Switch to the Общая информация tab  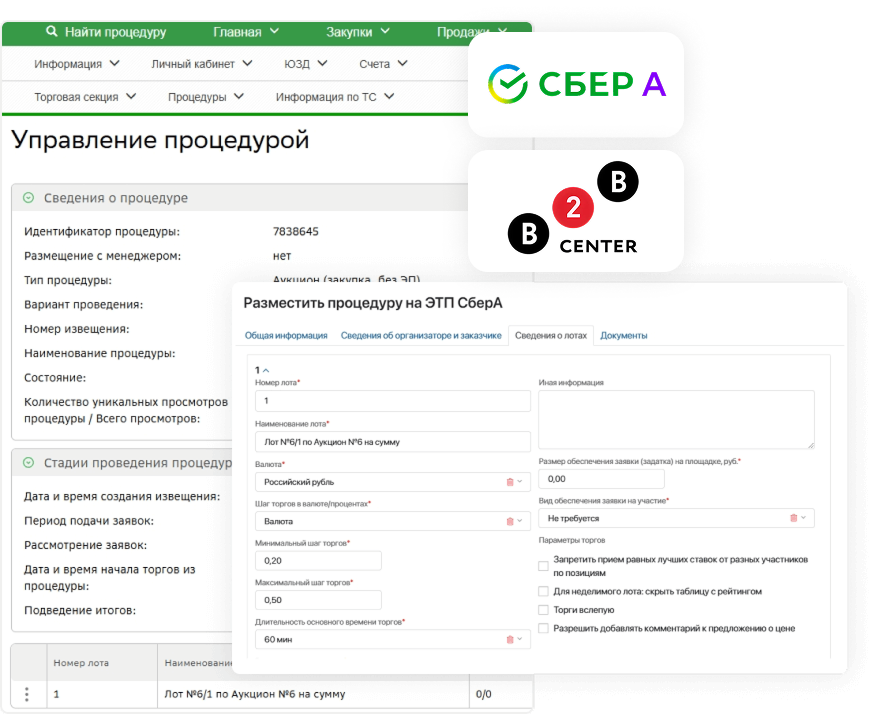pyautogui.click(x=286, y=335)
